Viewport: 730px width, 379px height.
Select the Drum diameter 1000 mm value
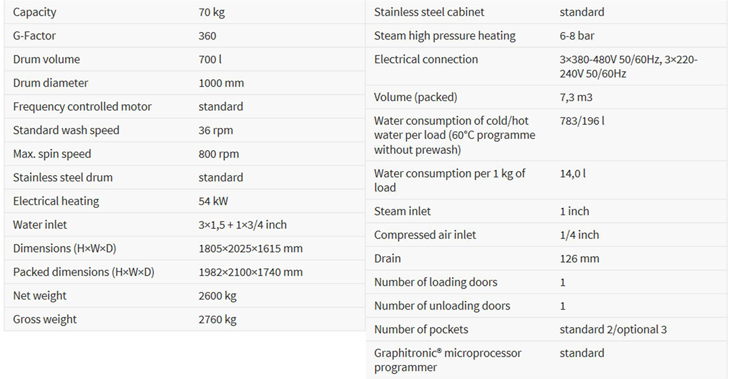pos(221,83)
